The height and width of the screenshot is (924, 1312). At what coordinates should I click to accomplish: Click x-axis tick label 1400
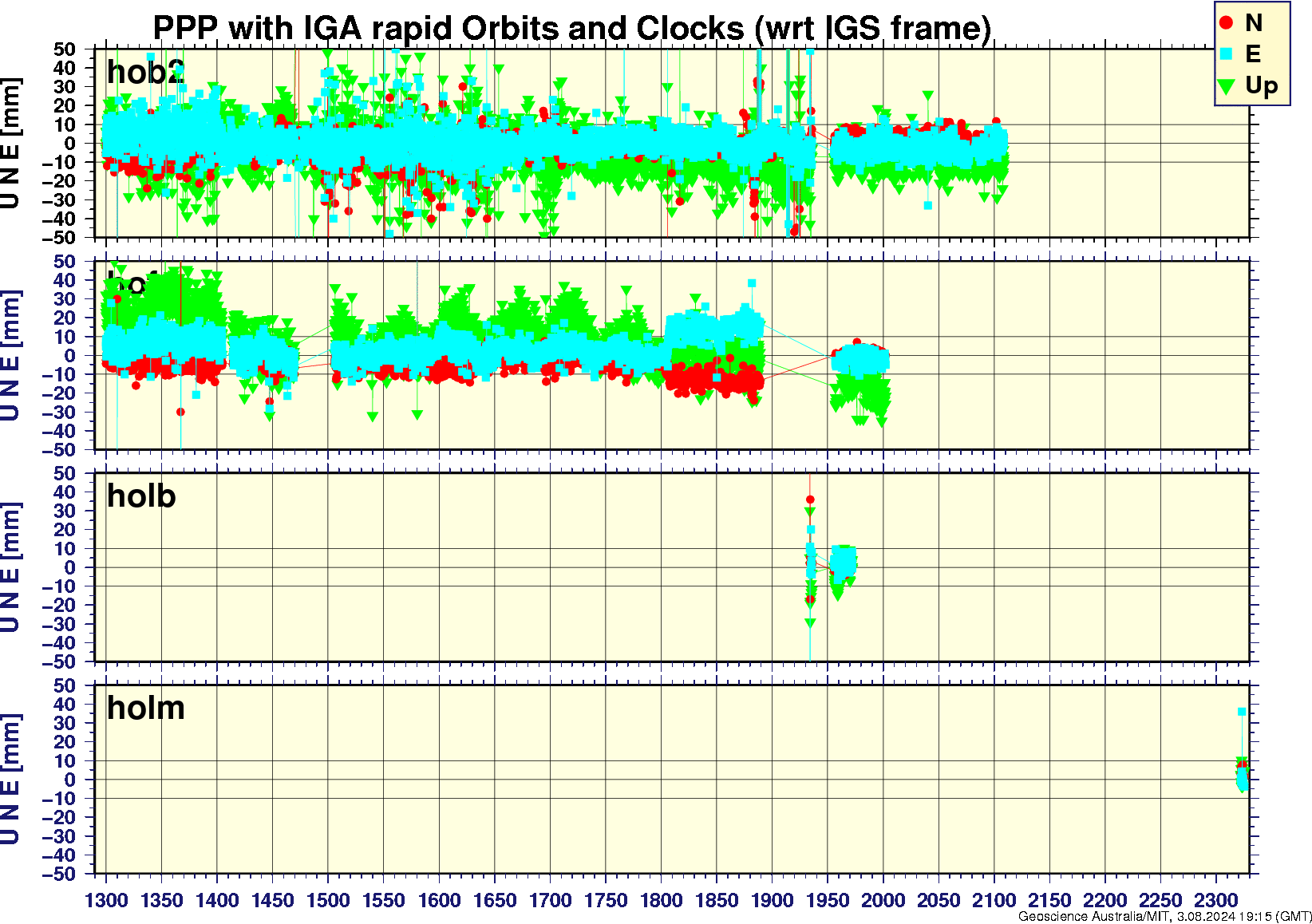click(x=217, y=900)
